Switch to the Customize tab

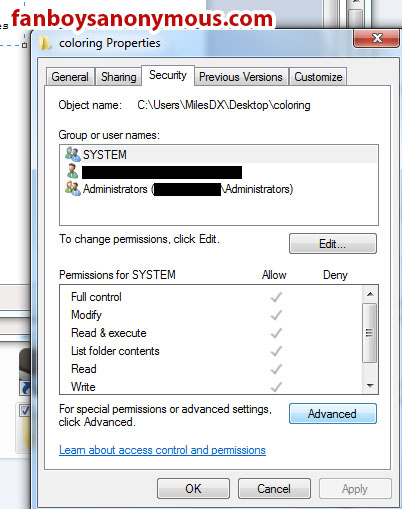tap(318, 77)
